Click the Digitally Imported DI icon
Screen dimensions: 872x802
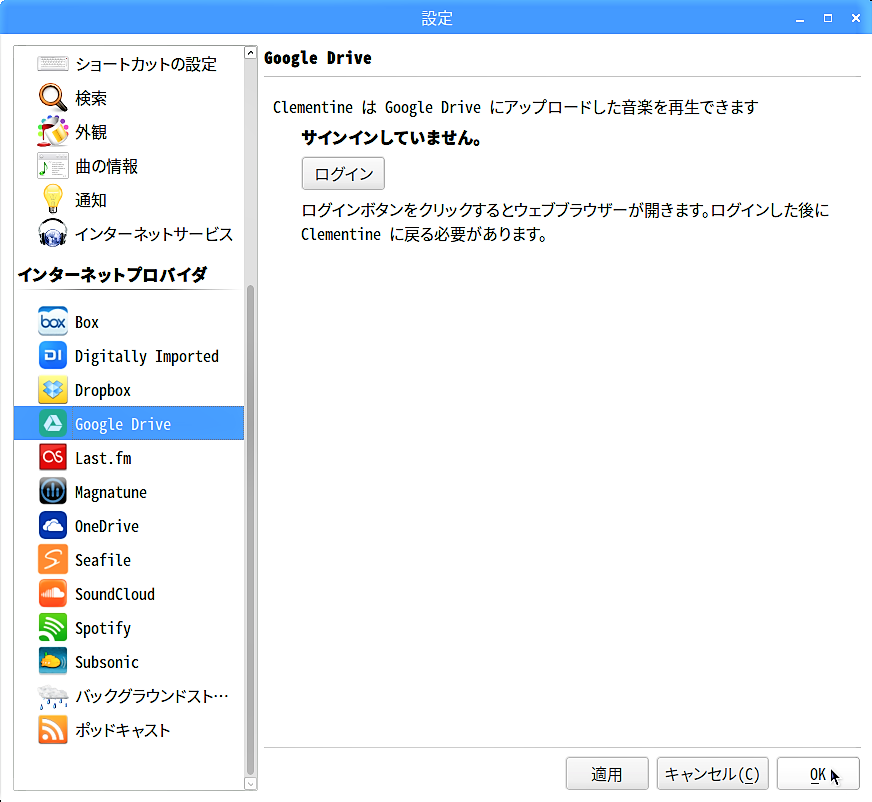[53, 355]
